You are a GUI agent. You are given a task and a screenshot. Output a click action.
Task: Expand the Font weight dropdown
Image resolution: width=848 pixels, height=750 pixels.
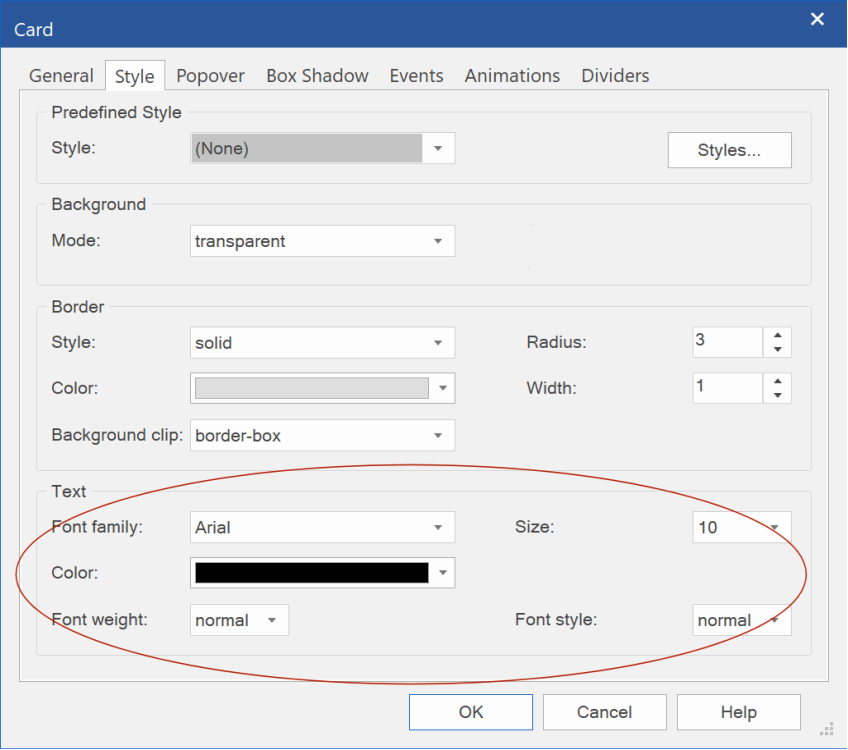click(272, 620)
